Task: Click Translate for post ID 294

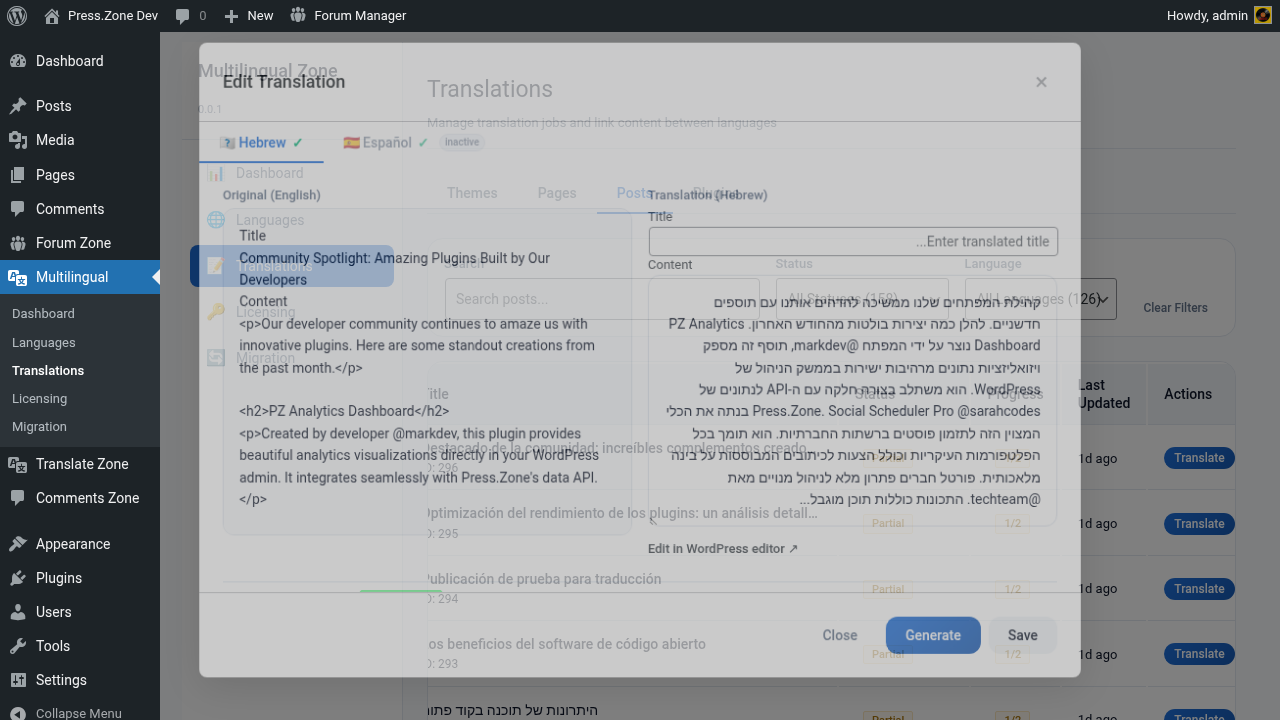Action: 1199,589
